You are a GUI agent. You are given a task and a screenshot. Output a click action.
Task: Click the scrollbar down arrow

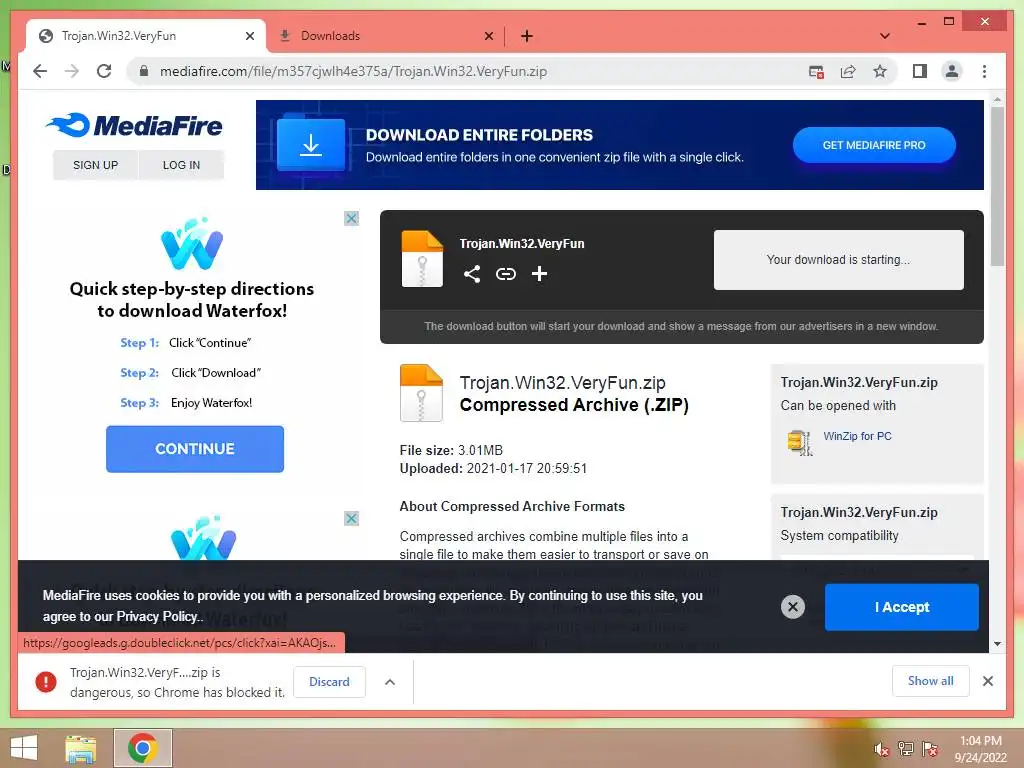(997, 644)
